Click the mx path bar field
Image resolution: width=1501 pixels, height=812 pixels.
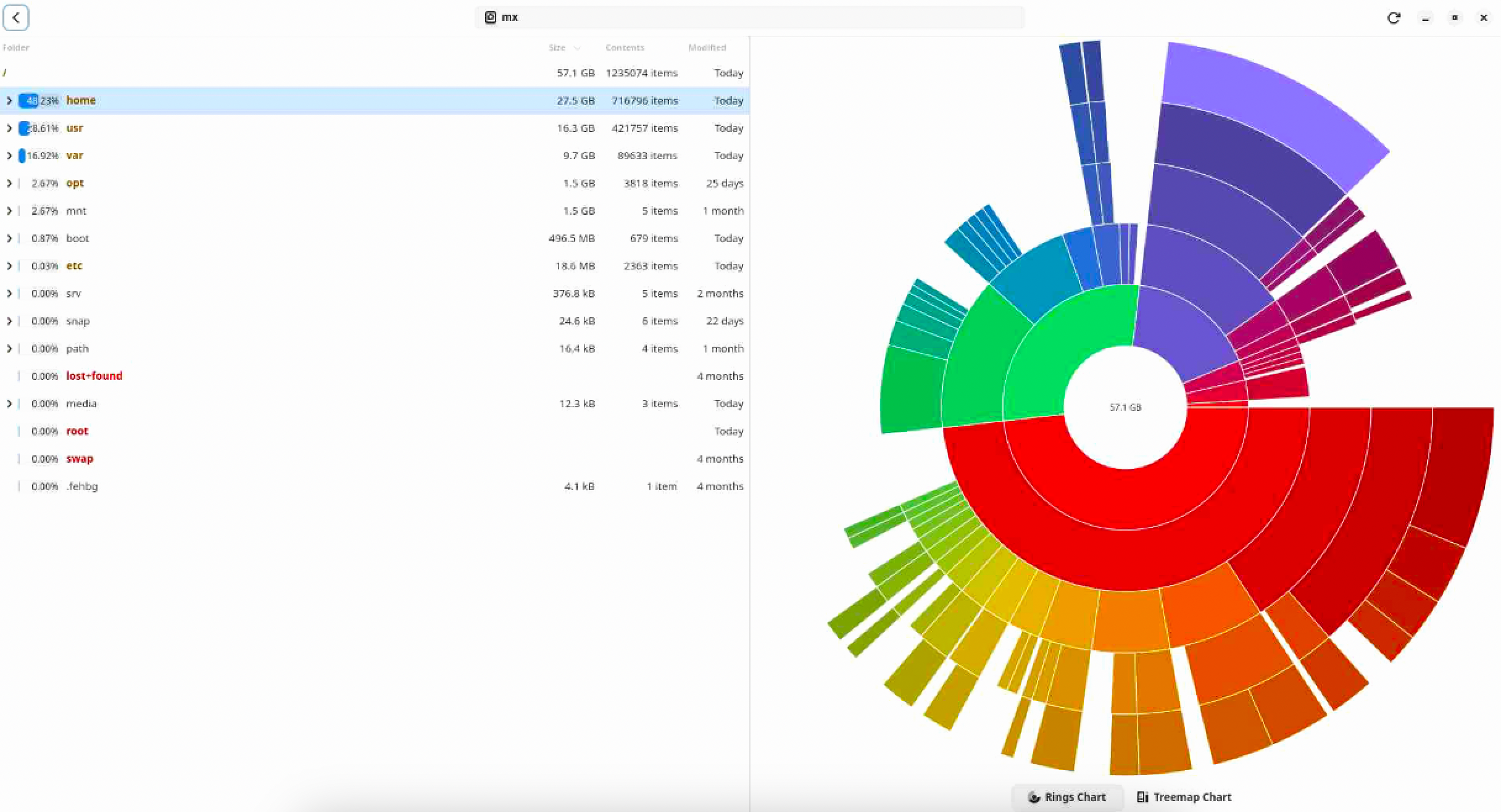coord(750,17)
